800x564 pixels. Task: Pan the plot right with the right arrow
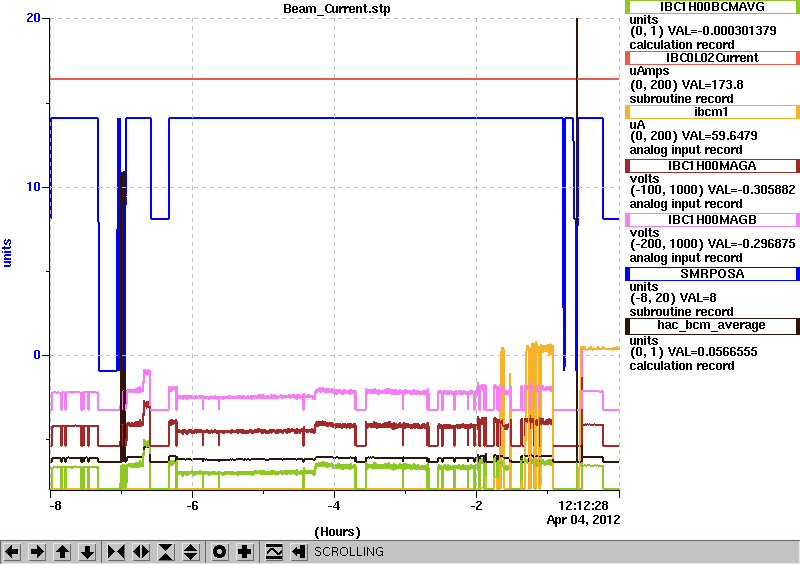[x=37, y=552]
